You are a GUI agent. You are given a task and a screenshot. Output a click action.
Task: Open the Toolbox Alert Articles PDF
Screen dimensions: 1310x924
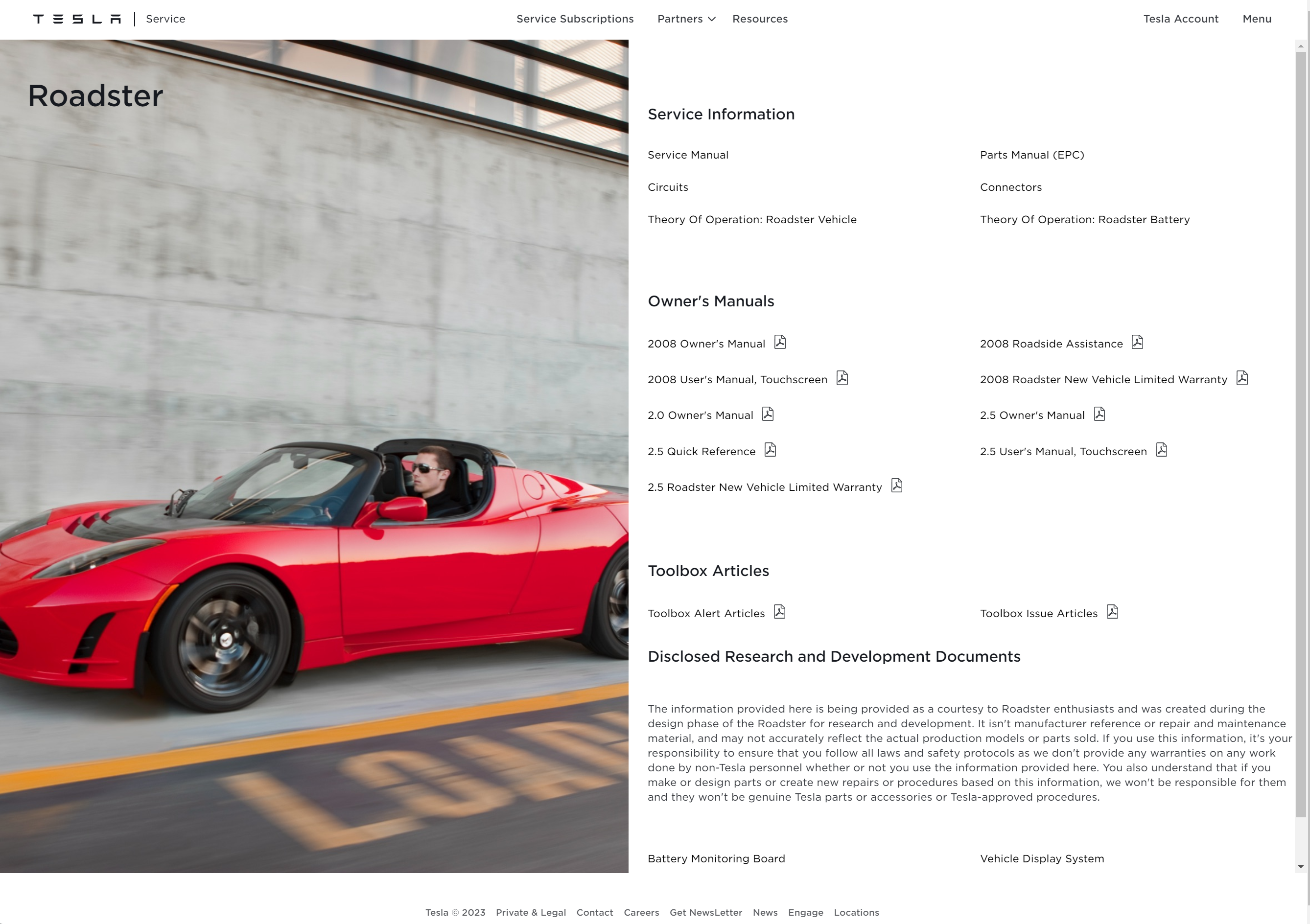(x=779, y=611)
